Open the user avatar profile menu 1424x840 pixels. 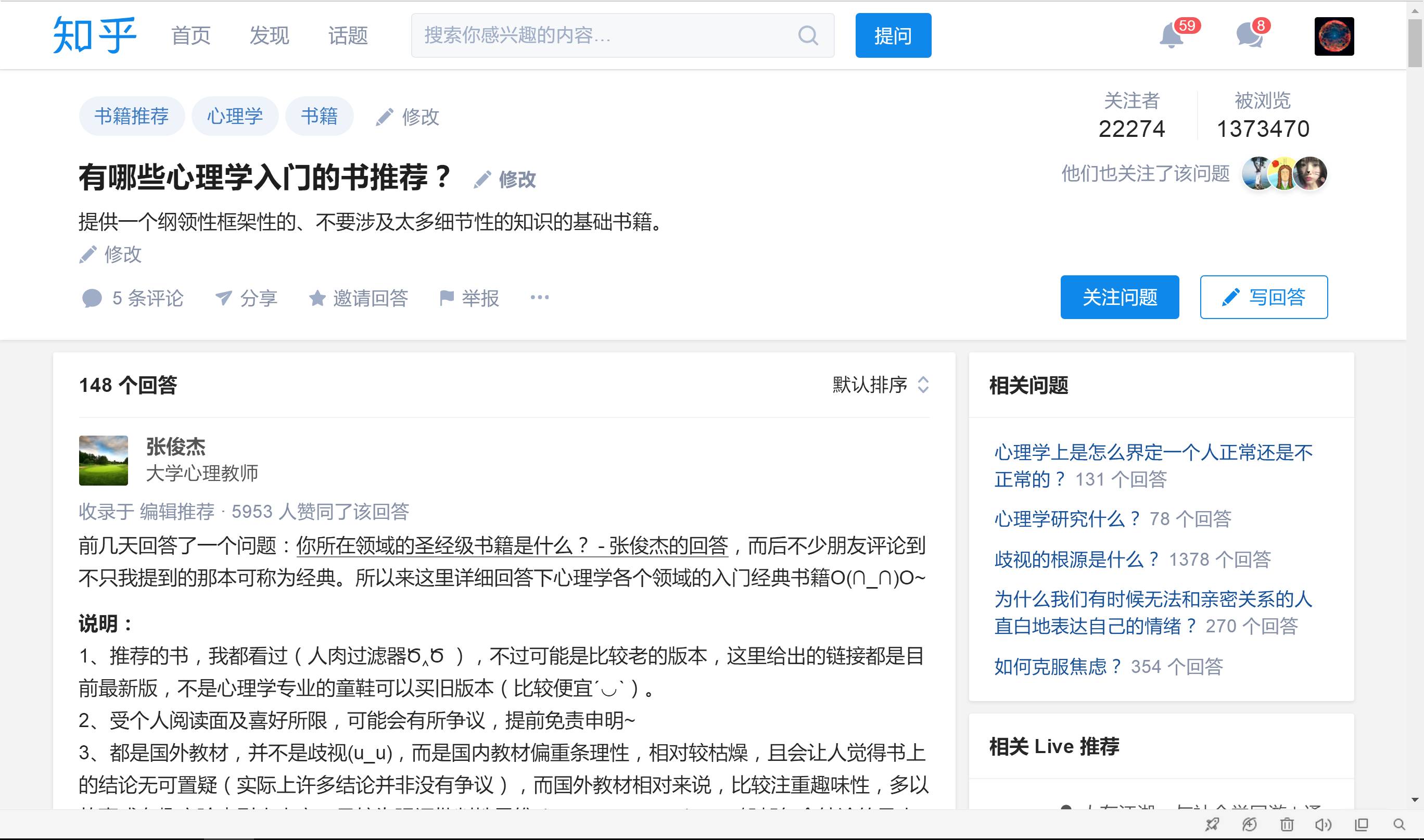(x=1333, y=36)
